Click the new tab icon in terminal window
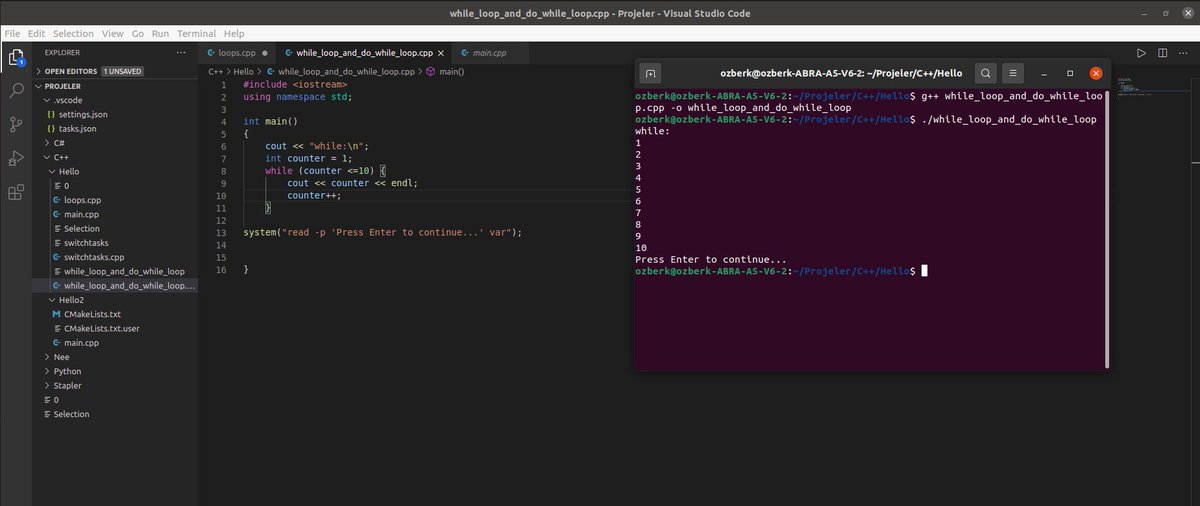Screen dimensions: 1200x506 (650, 73)
